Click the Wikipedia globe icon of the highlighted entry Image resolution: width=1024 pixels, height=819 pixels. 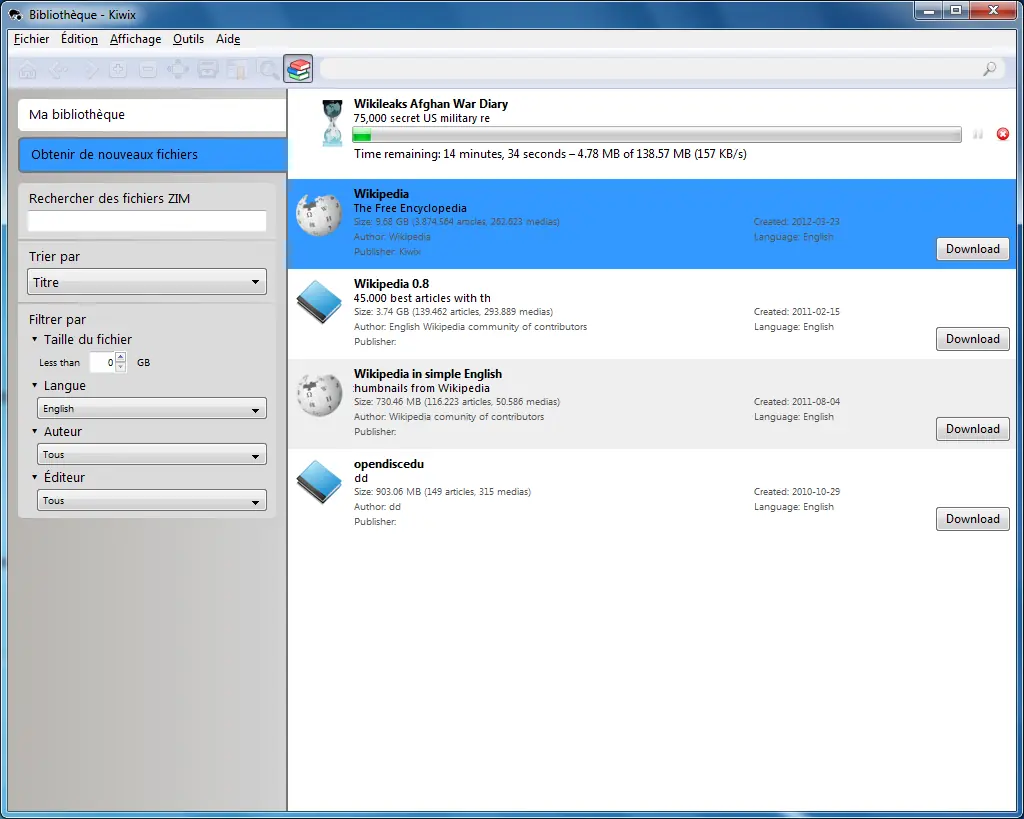[319, 213]
